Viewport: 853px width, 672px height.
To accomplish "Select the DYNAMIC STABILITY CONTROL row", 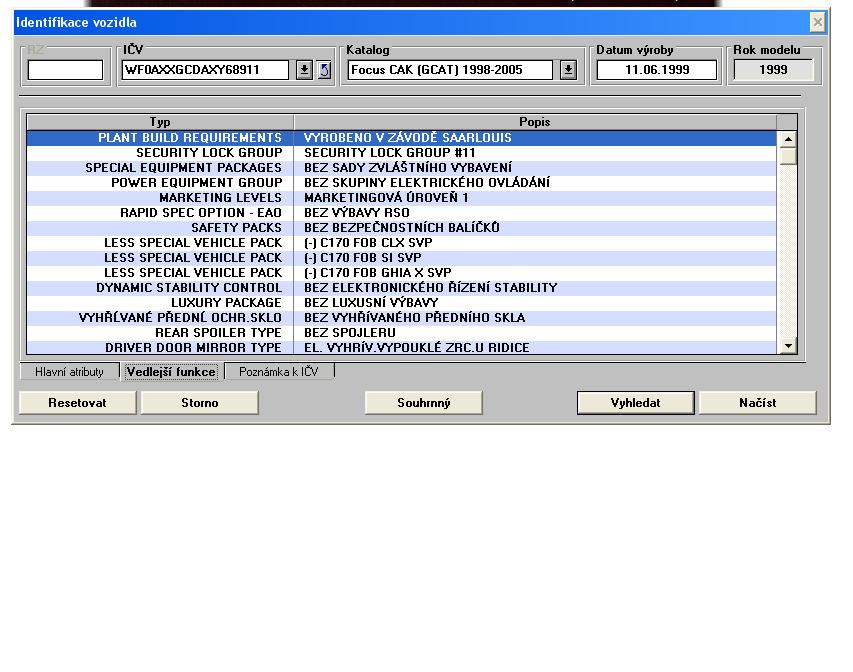I will pyautogui.click(x=400, y=288).
